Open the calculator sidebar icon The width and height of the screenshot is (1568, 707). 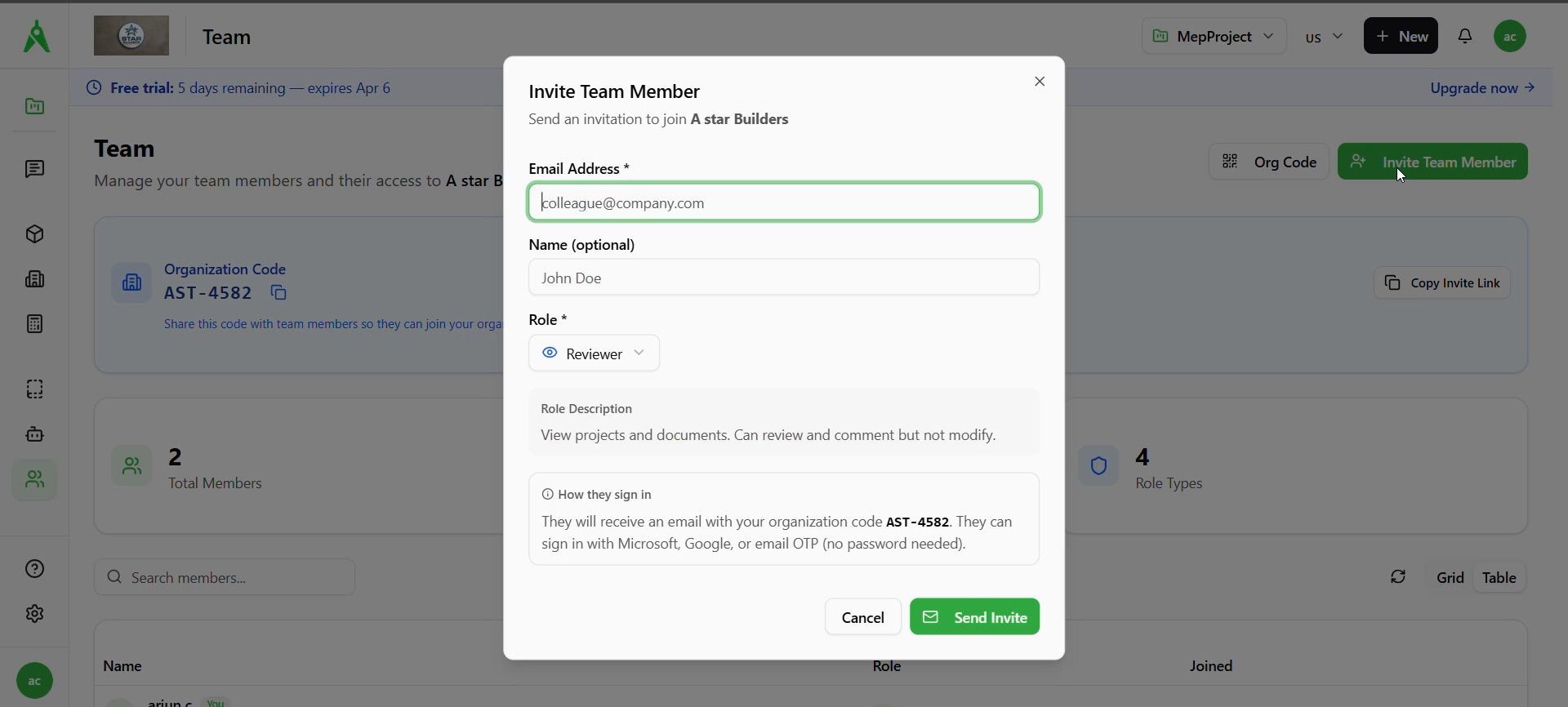point(34,324)
